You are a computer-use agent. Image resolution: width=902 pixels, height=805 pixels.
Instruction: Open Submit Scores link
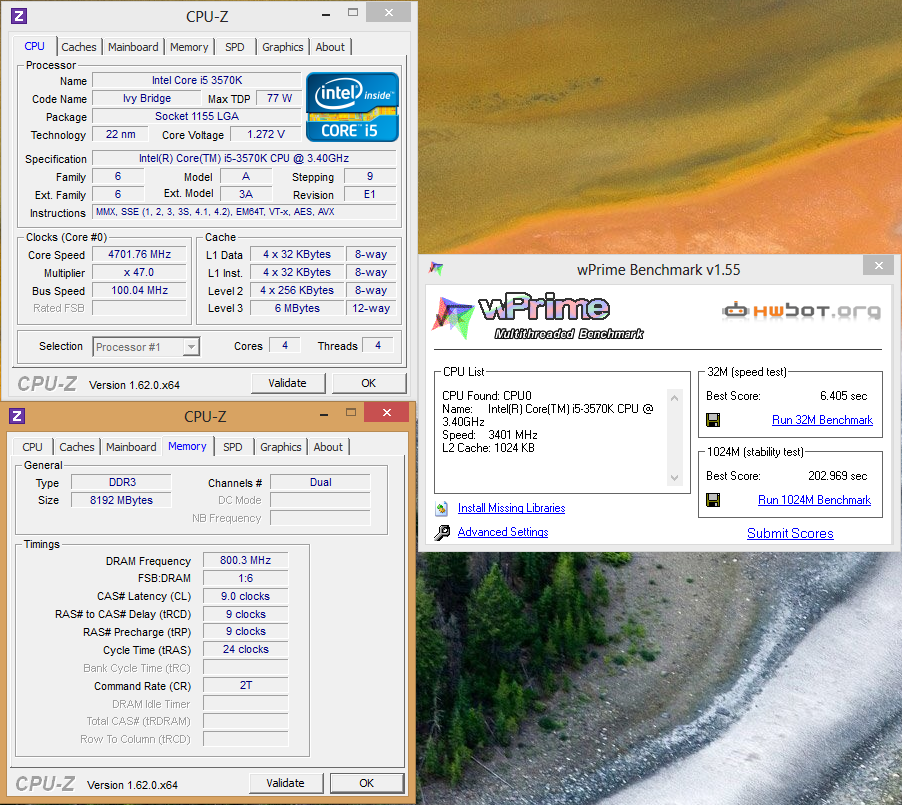790,533
